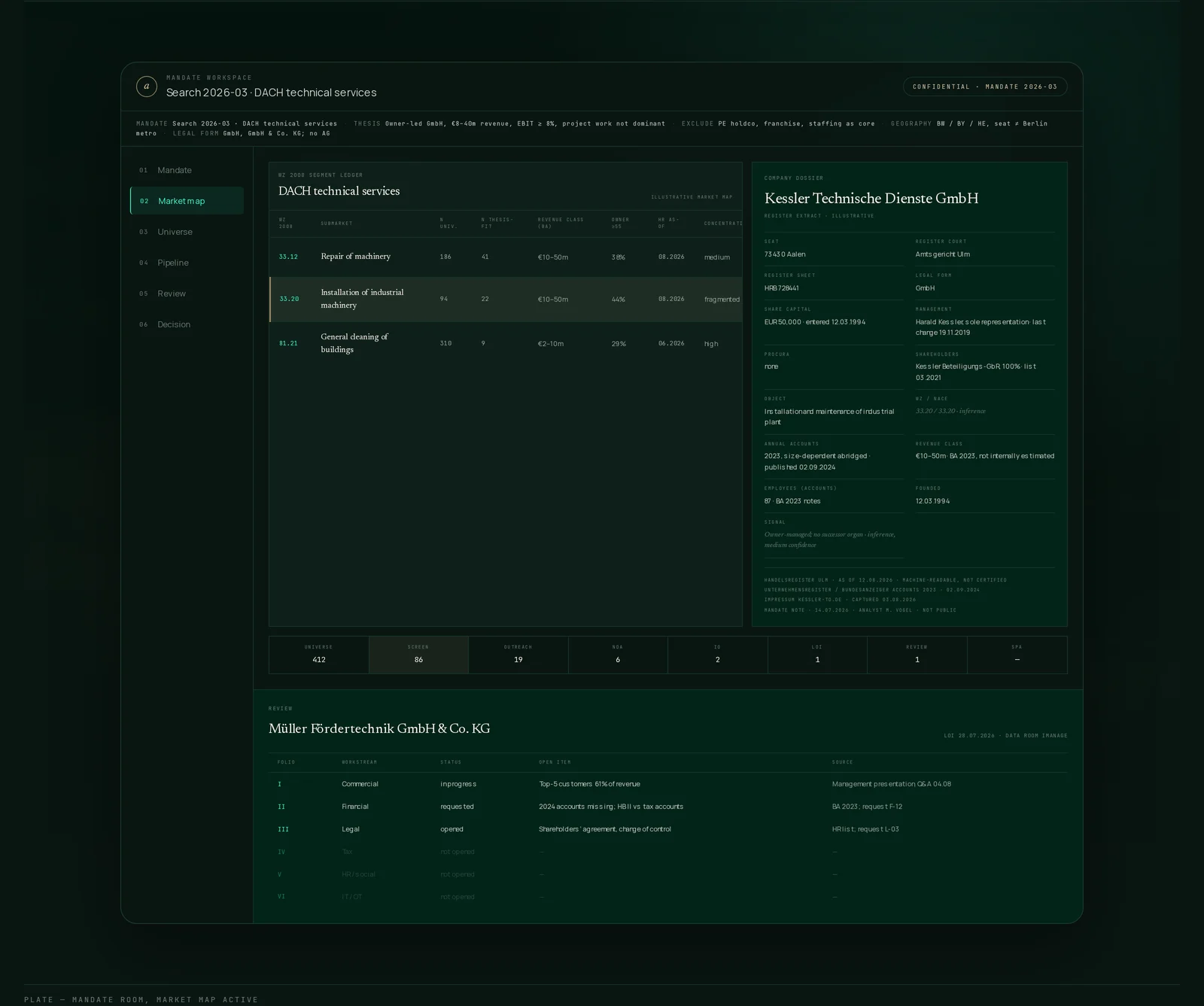The height and width of the screenshot is (1006, 1204).
Task: Click Shareholders' agreement change of control item
Action: [605, 829]
